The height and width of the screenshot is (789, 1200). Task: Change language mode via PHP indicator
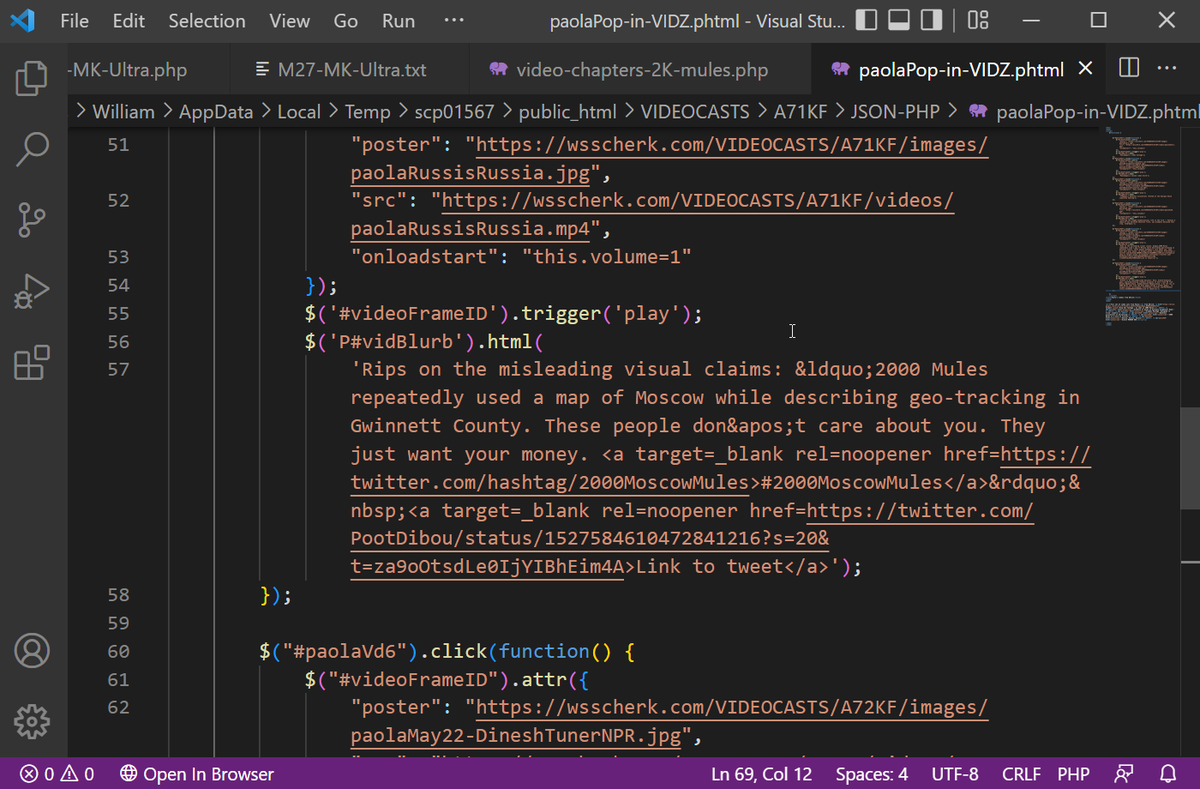[1073, 774]
